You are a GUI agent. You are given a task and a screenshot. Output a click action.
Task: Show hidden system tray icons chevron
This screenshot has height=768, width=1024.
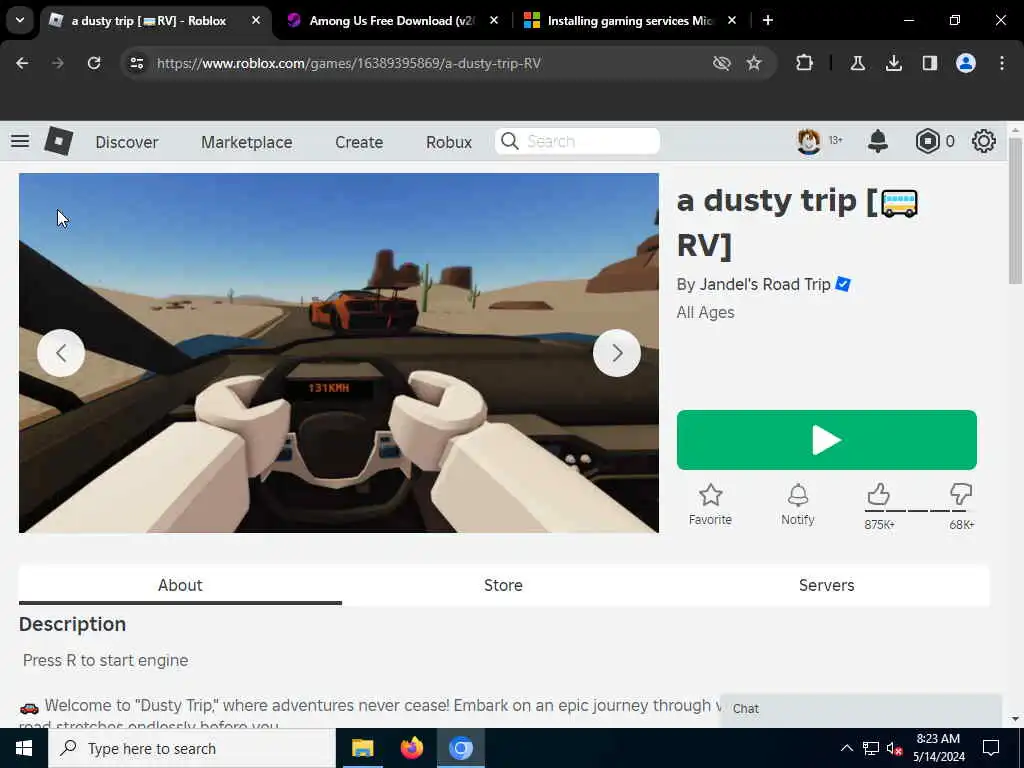pyautogui.click(x=846, y=748)
